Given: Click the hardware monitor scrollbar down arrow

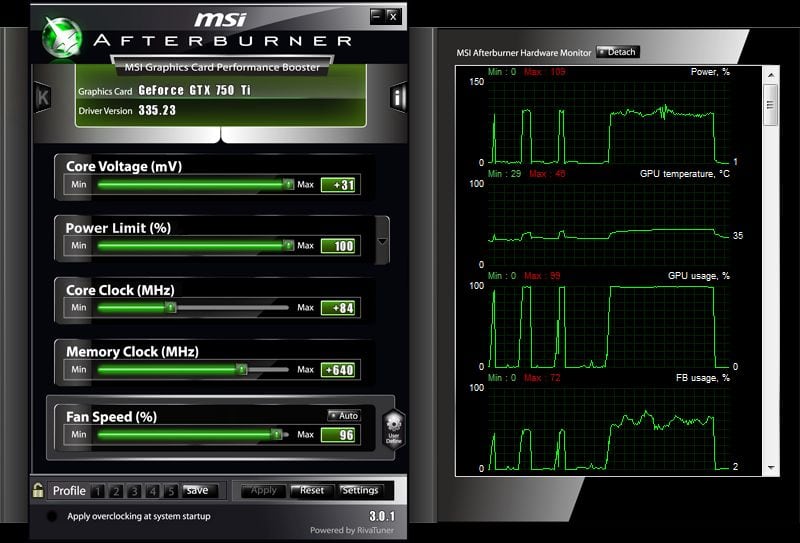Looking at the screenshot, I should pos(770,467).
